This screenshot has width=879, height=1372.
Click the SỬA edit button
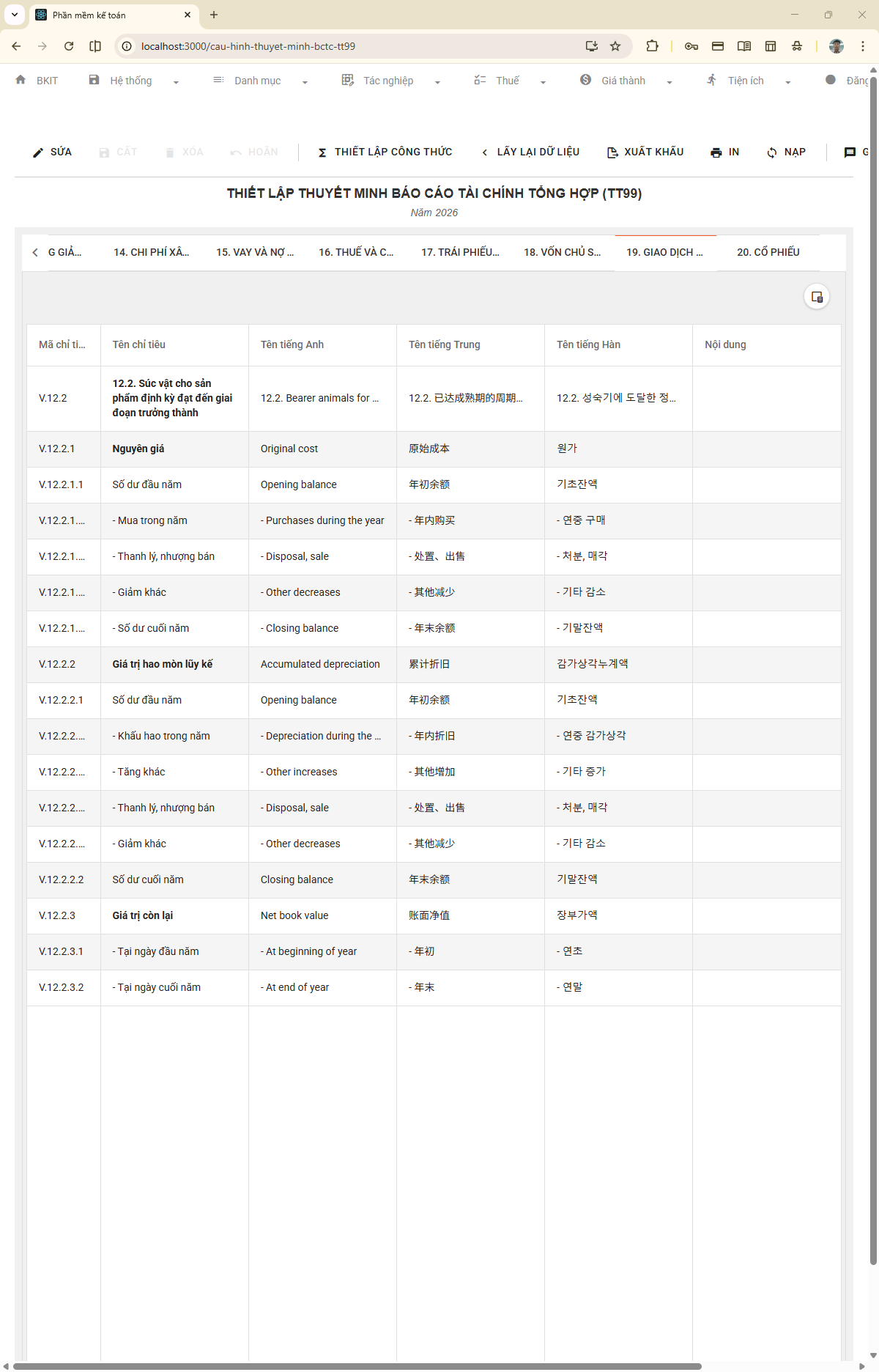coord(52,152)
